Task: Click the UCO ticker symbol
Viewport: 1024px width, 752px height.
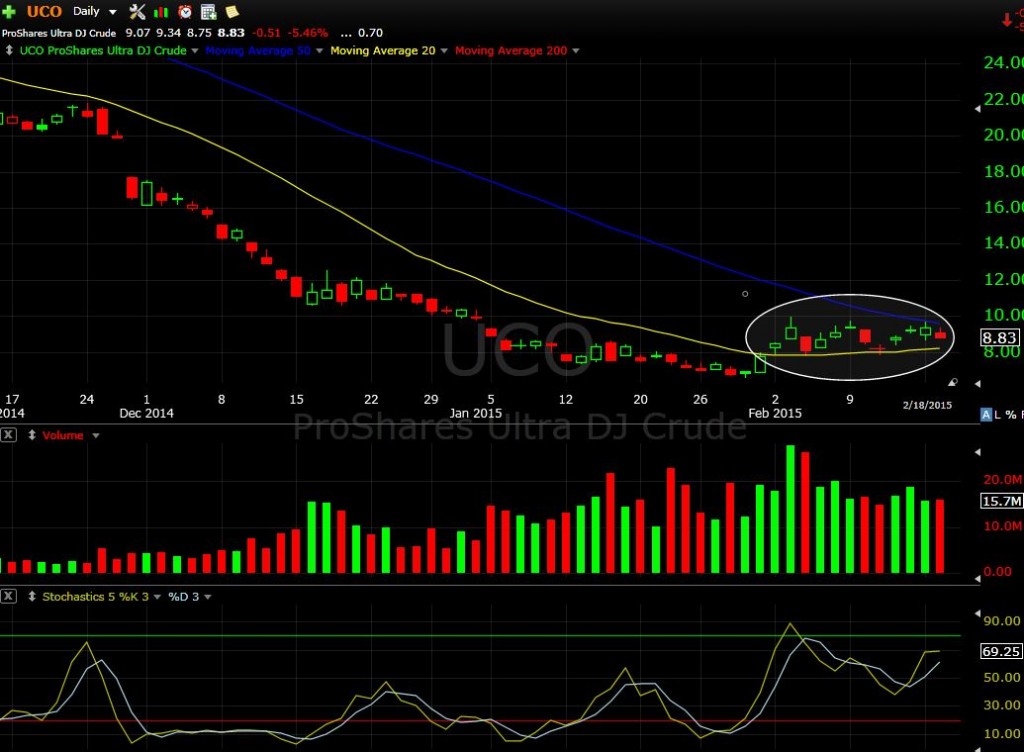Action: click(44, 12)
